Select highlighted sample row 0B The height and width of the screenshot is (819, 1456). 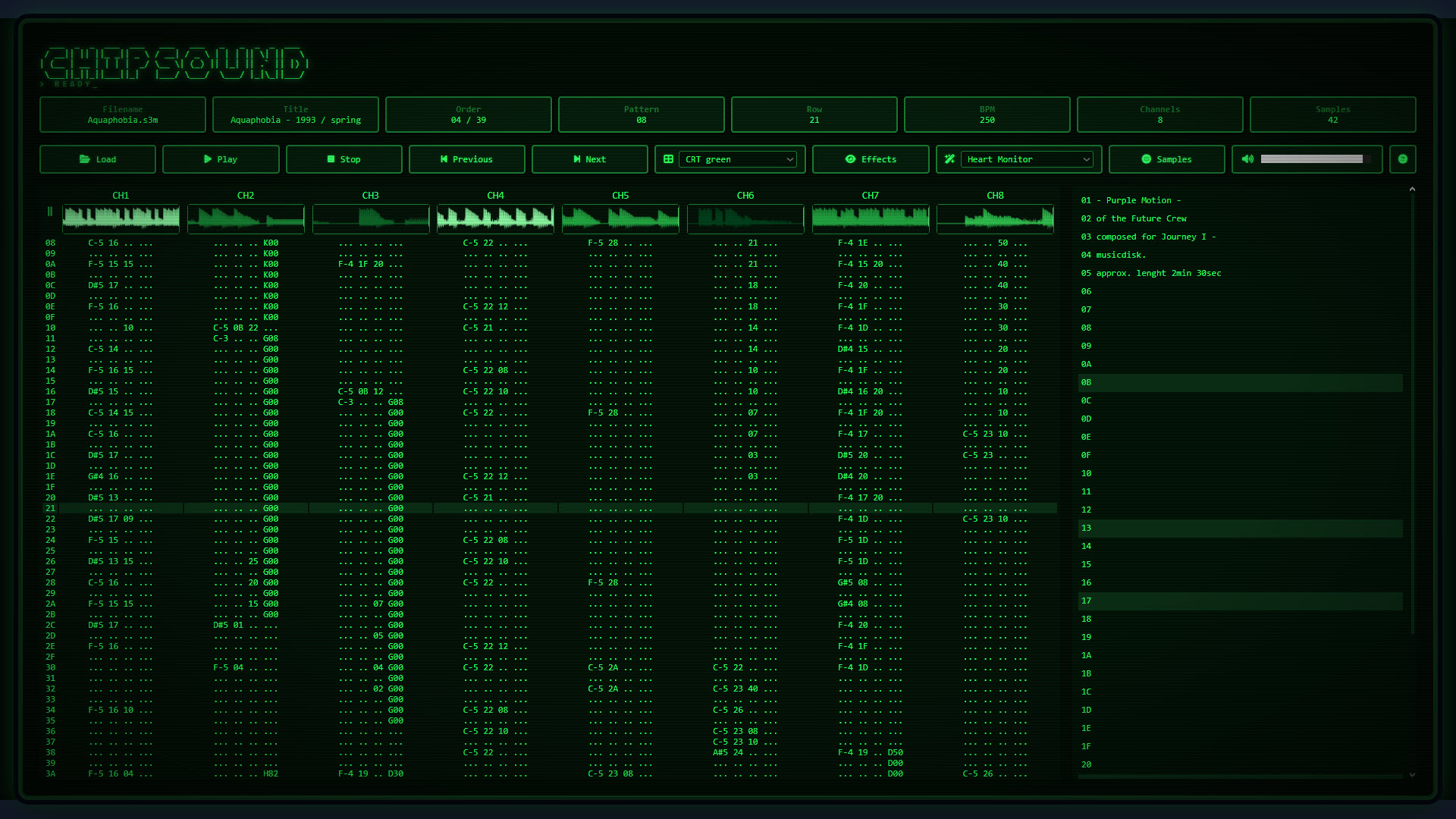point(1241,382)
